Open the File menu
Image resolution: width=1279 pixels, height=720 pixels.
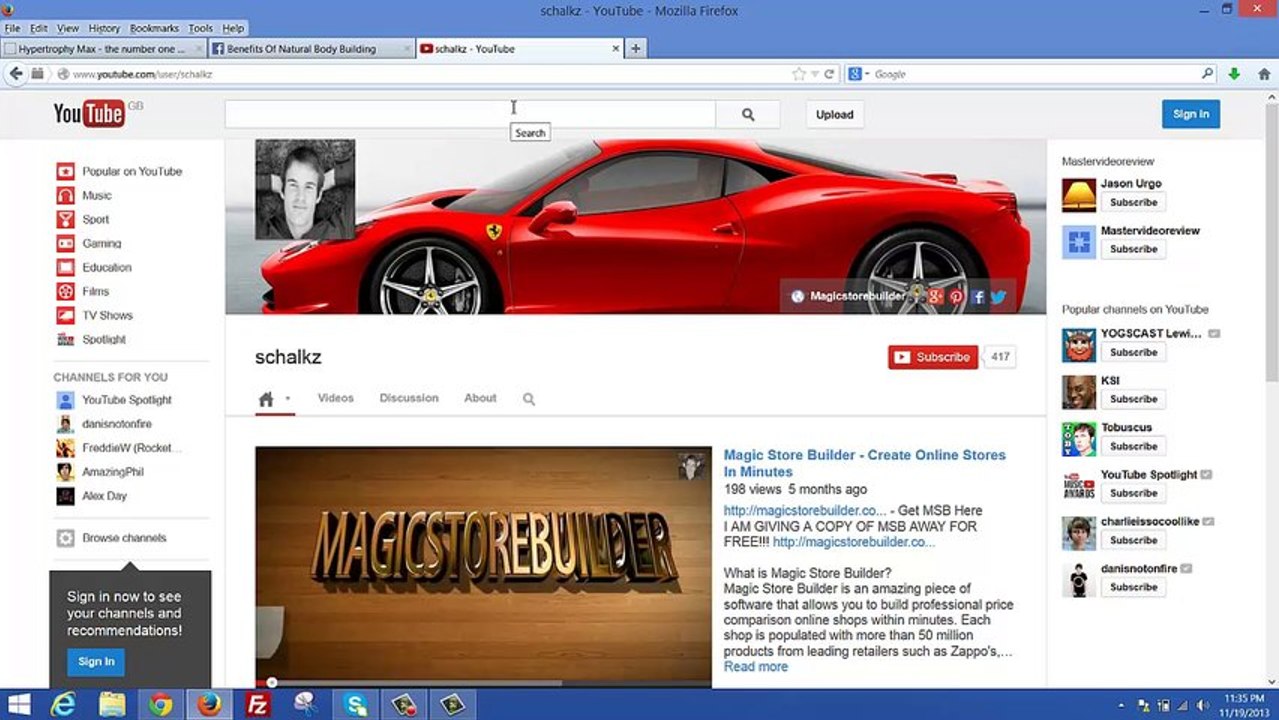(12, 29)
